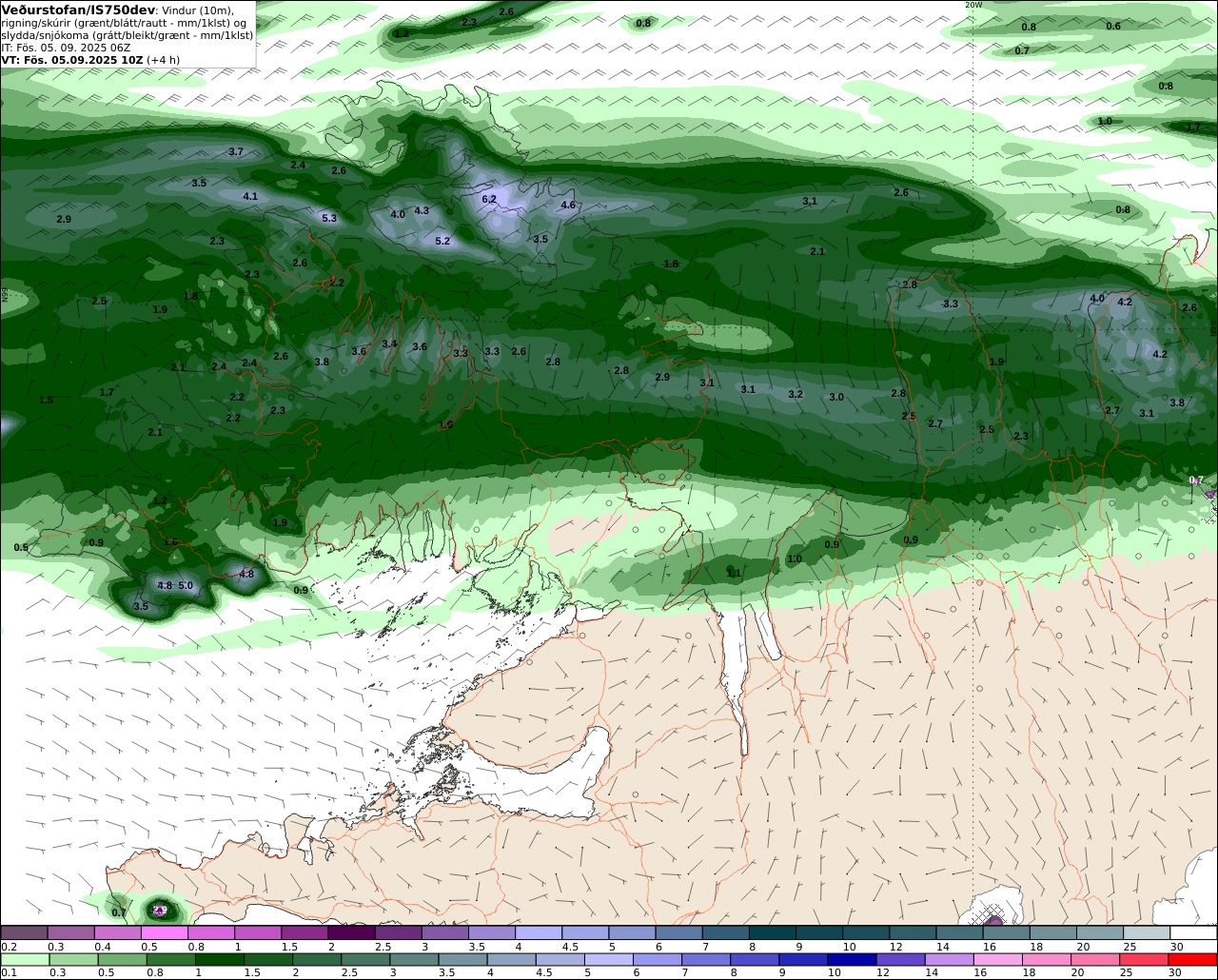The image size is (1218, 980).
Task: Click the valid time "VT: Fös. 05.09.2025 10Z"
Action: click(72, 59)
